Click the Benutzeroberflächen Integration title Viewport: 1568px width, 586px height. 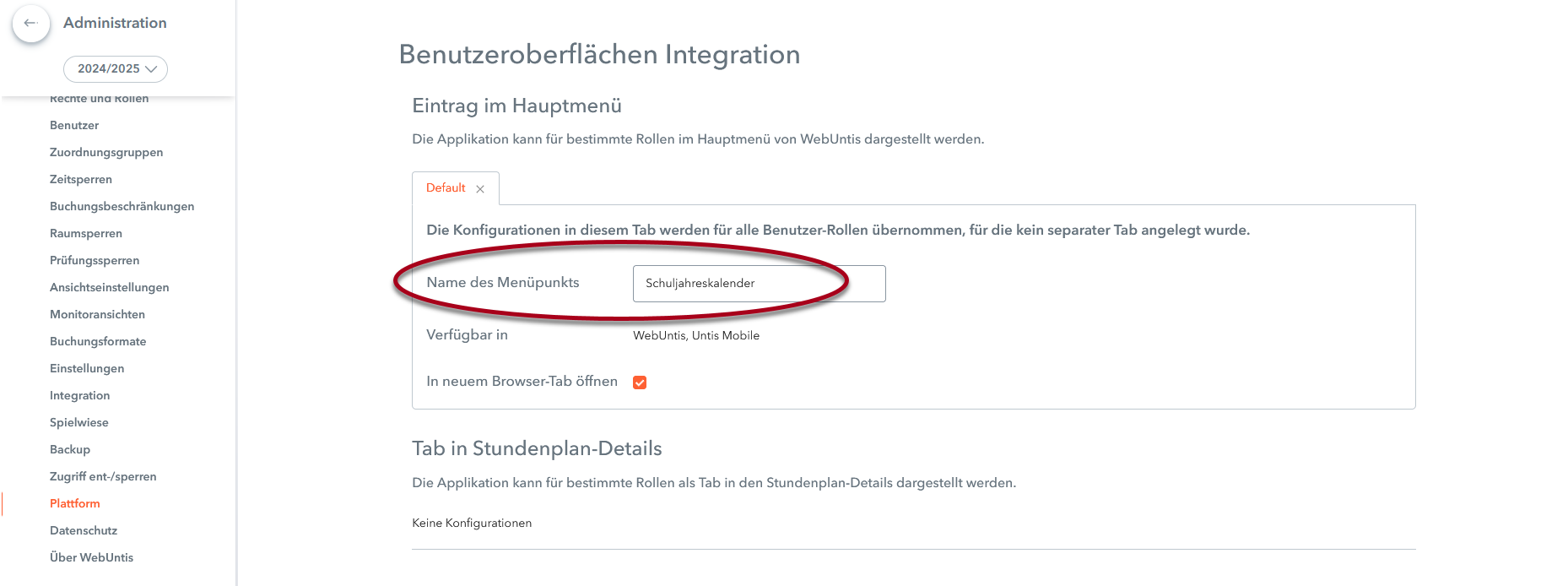[x=599, y=55]
